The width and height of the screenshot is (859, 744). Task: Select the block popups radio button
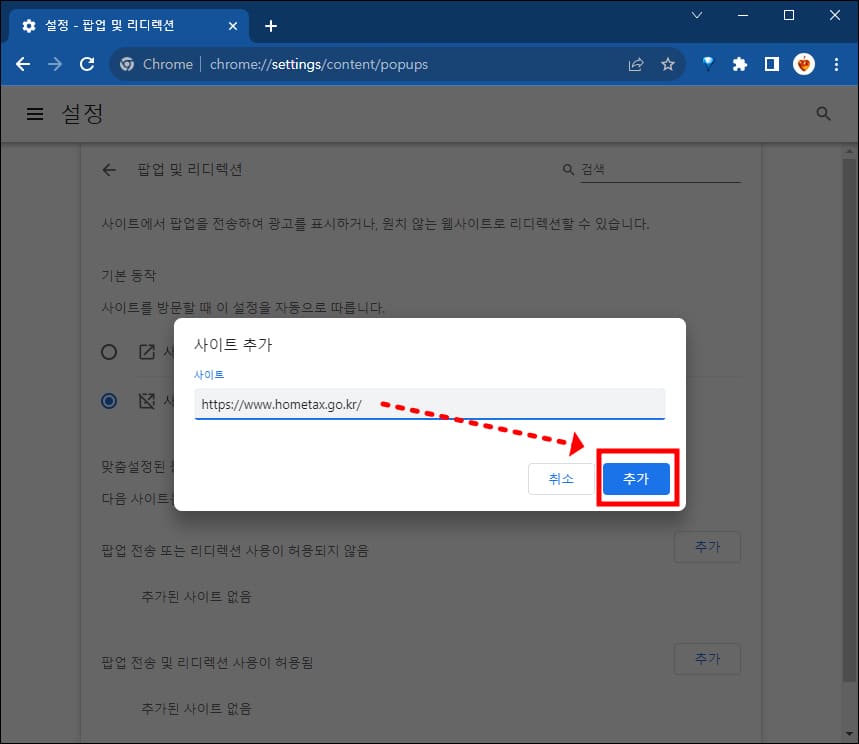[109, 401]
